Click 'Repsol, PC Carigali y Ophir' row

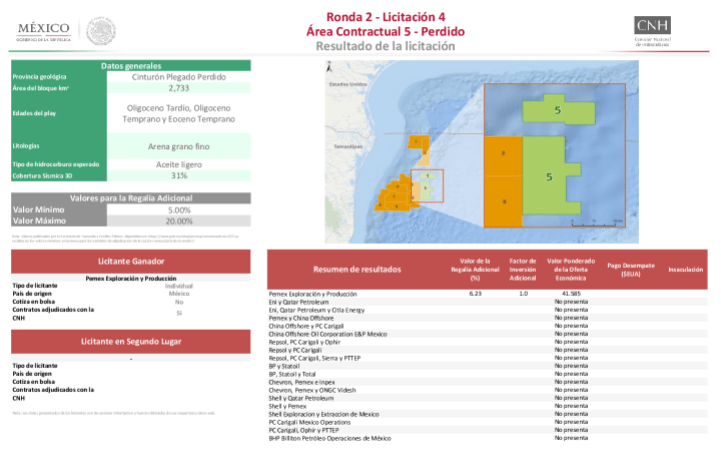487,342
